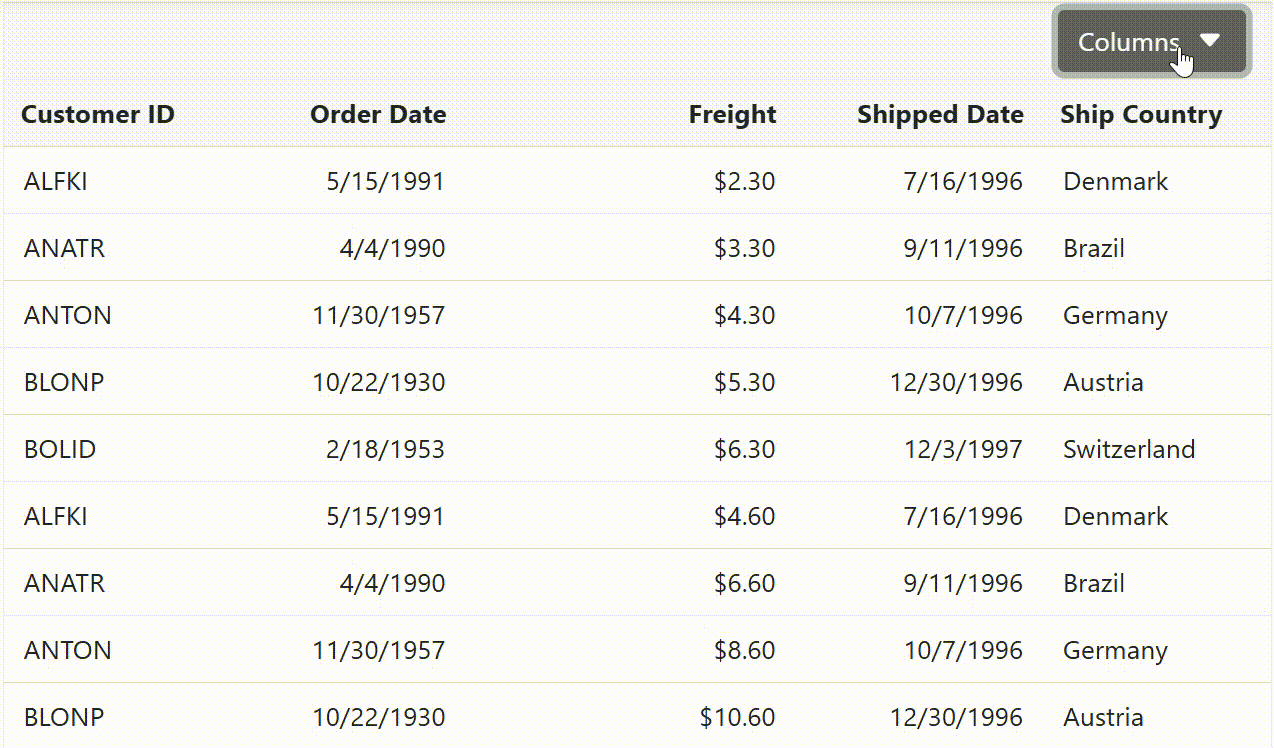This screenshot has width=1274, height=748.
Task: Open the Columns dropdown button
Action: 1128,42
